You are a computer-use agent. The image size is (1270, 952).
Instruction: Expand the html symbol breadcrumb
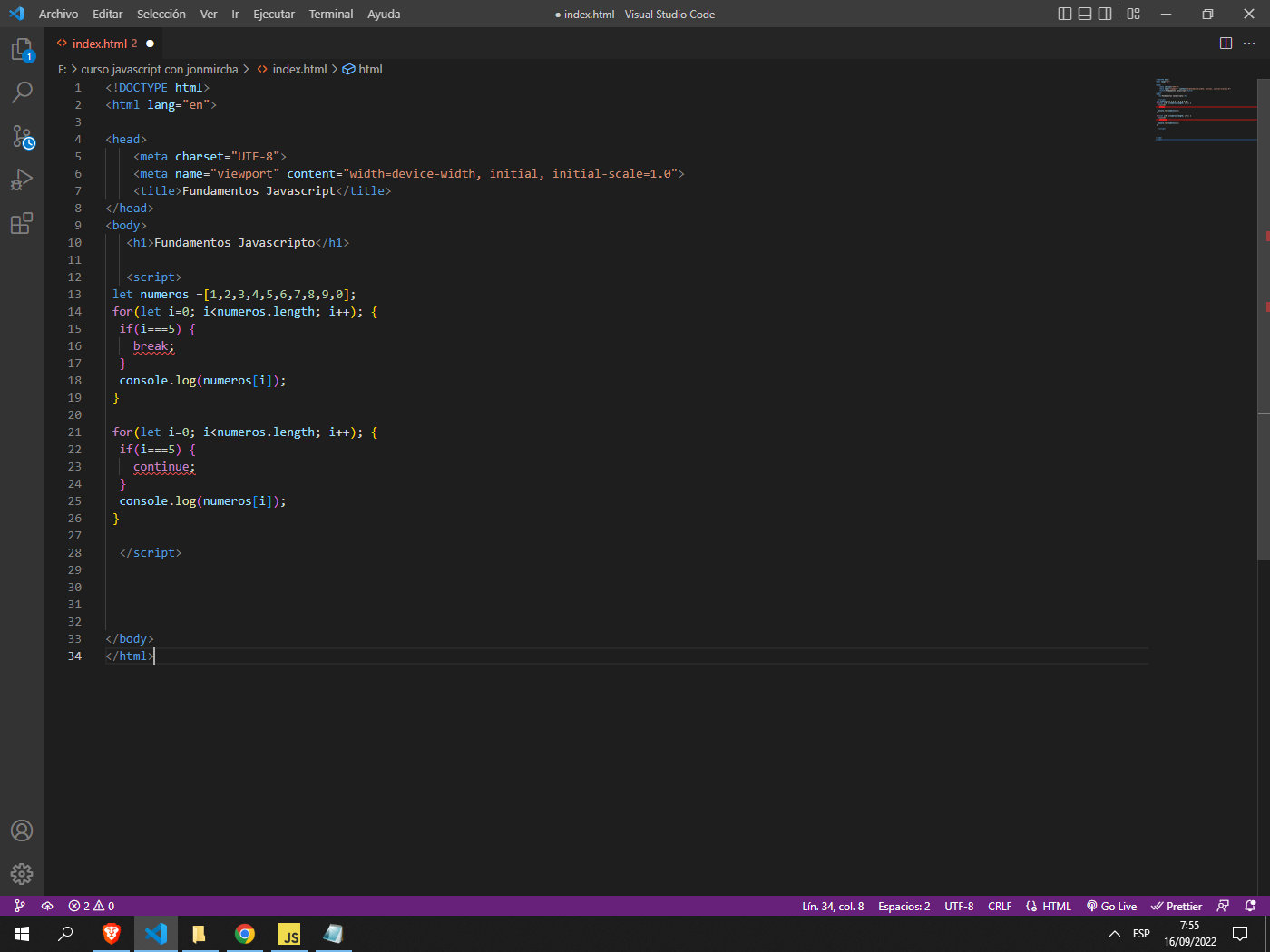pos(363,69)
